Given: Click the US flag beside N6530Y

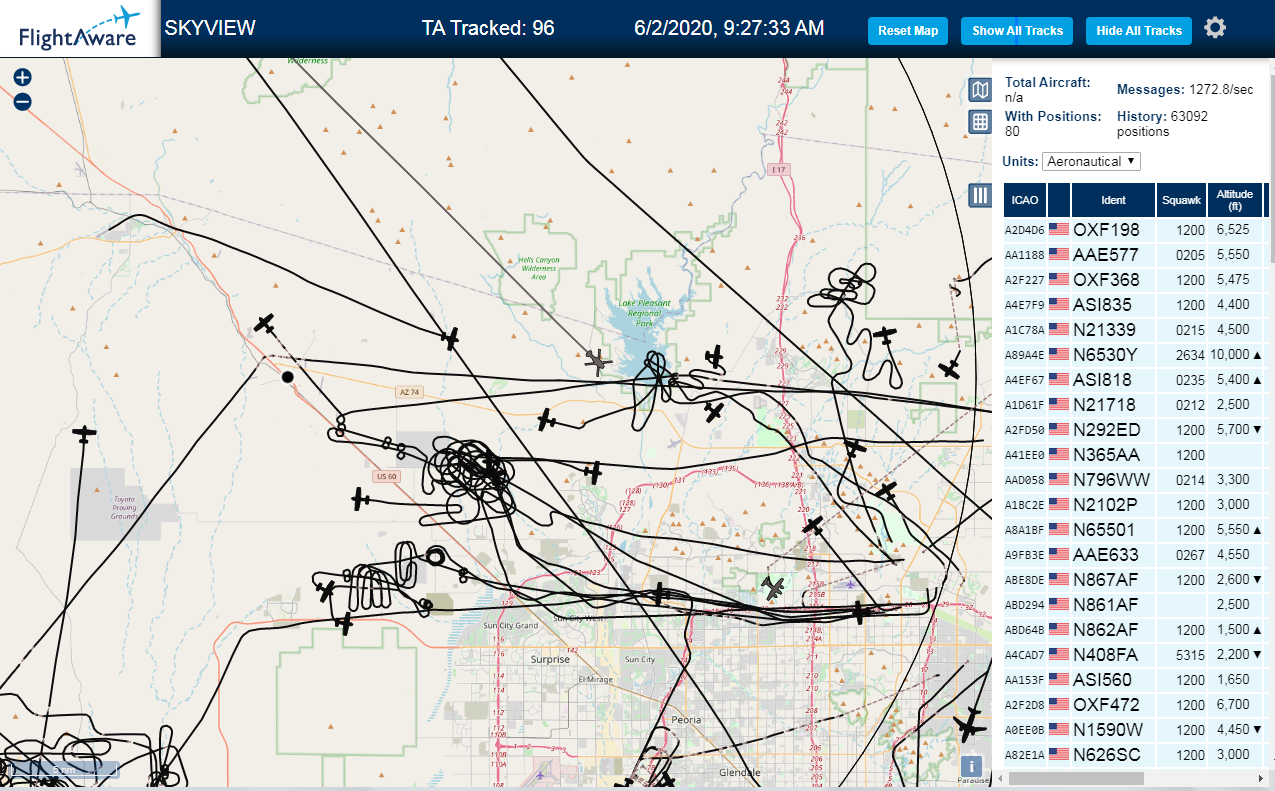Looking at the screenshot, I should pyautogui.click(x=1059, y=355).
